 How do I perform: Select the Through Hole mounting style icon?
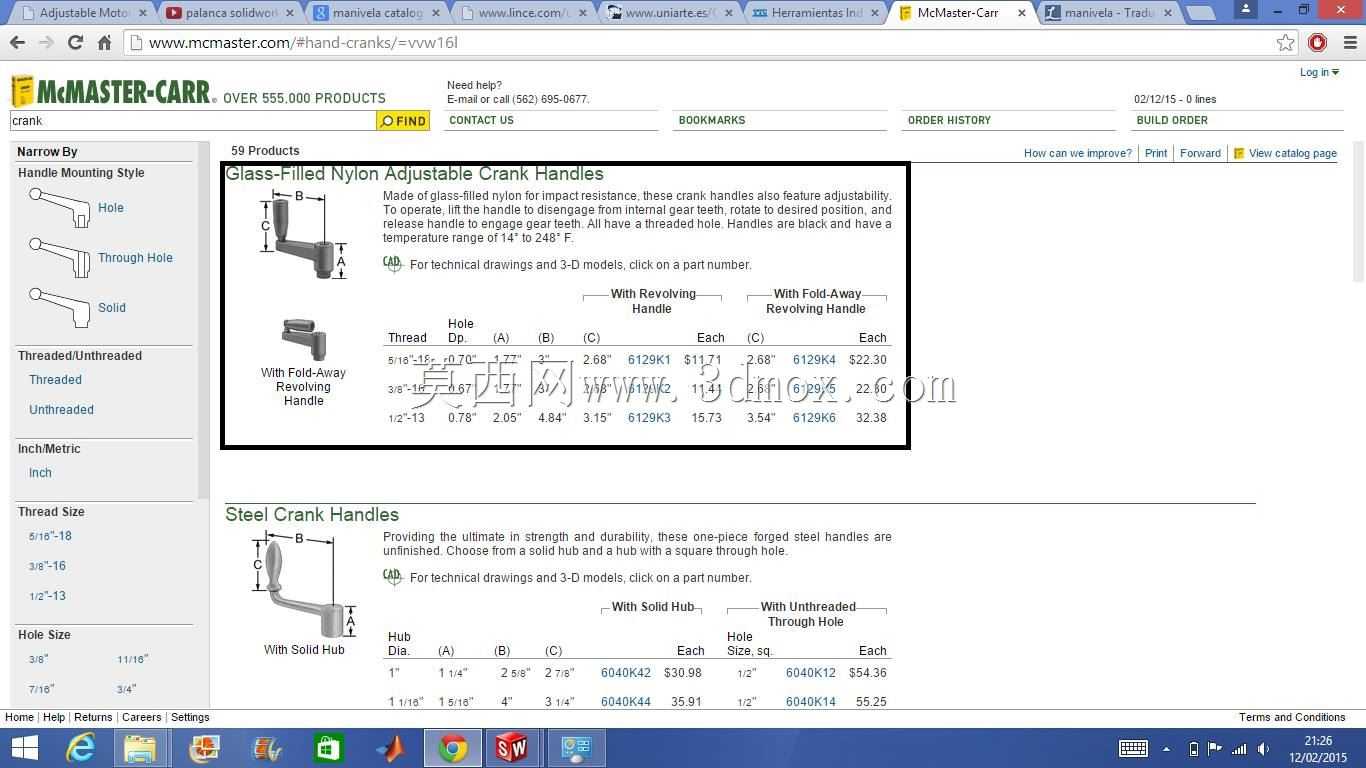[60, 258]
